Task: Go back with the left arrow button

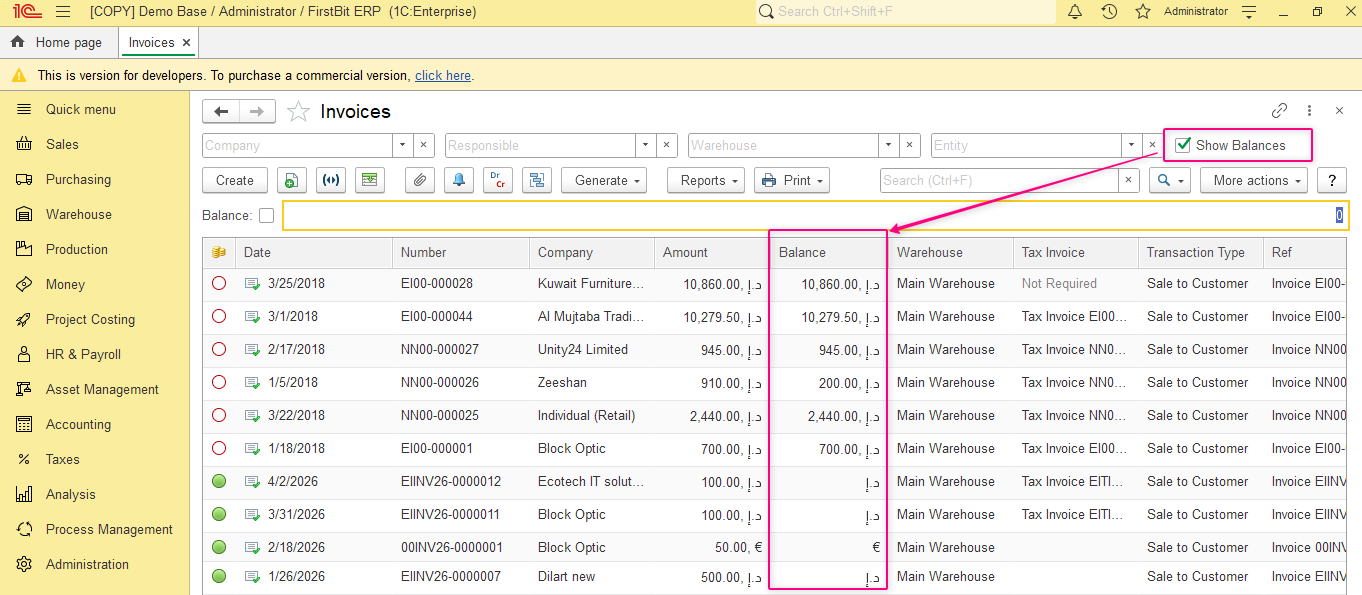Action: pos(221,111)
